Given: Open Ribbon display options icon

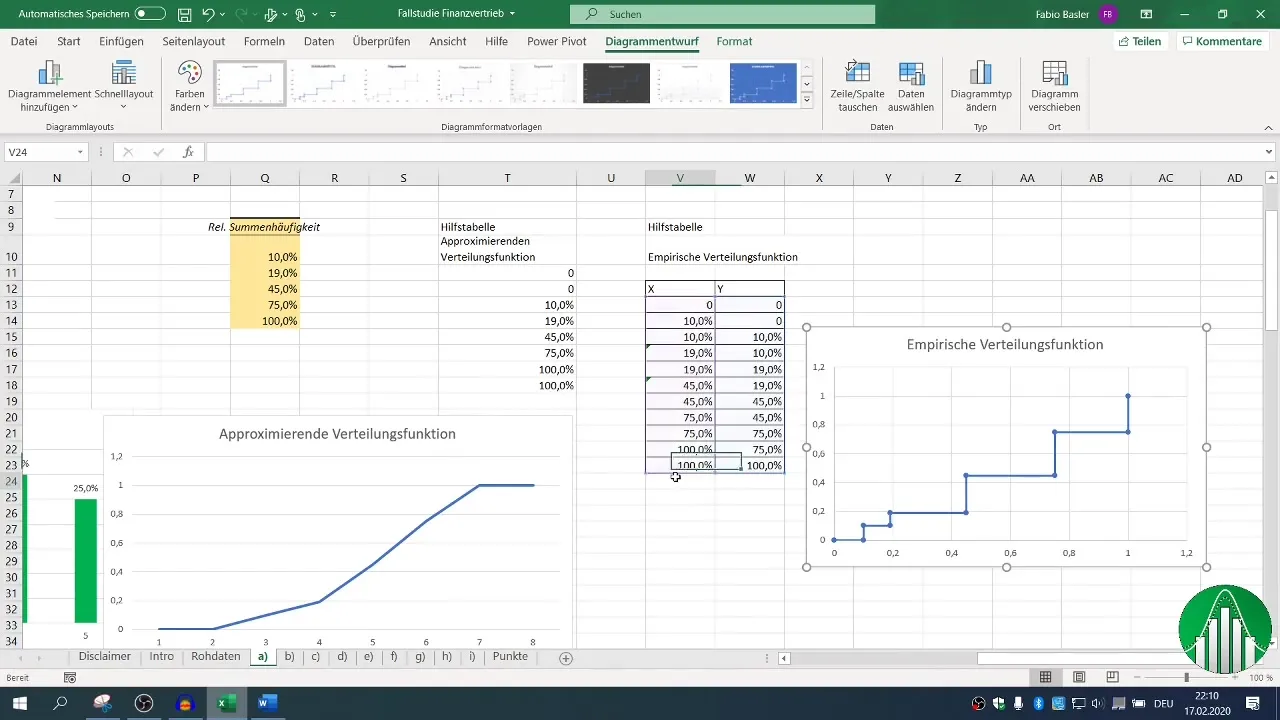Looking at the screenshot, I should point(1144,14).
